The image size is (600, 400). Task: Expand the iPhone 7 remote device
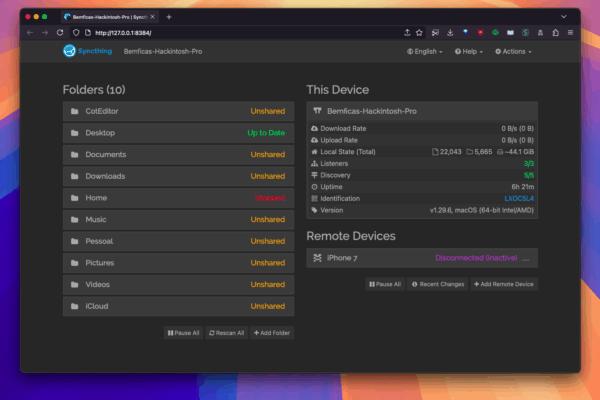click(x=422, y=258)
